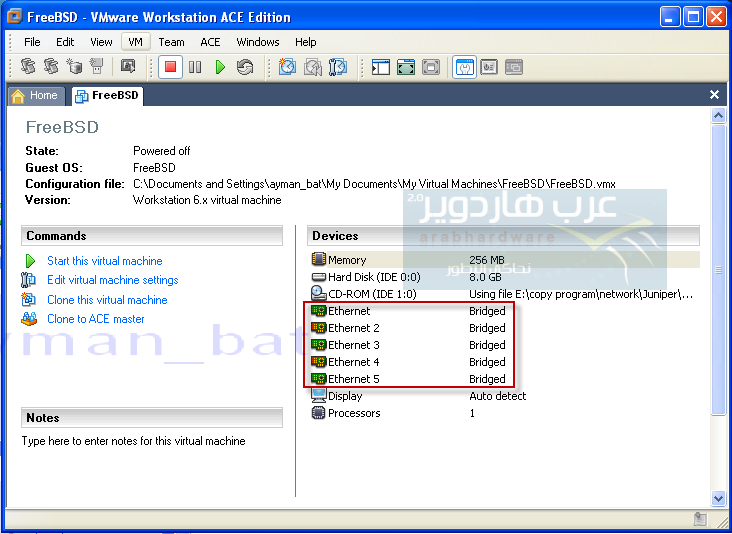Click the Display monitor device icon
This screenshot has height=534, width=732.
318,395
